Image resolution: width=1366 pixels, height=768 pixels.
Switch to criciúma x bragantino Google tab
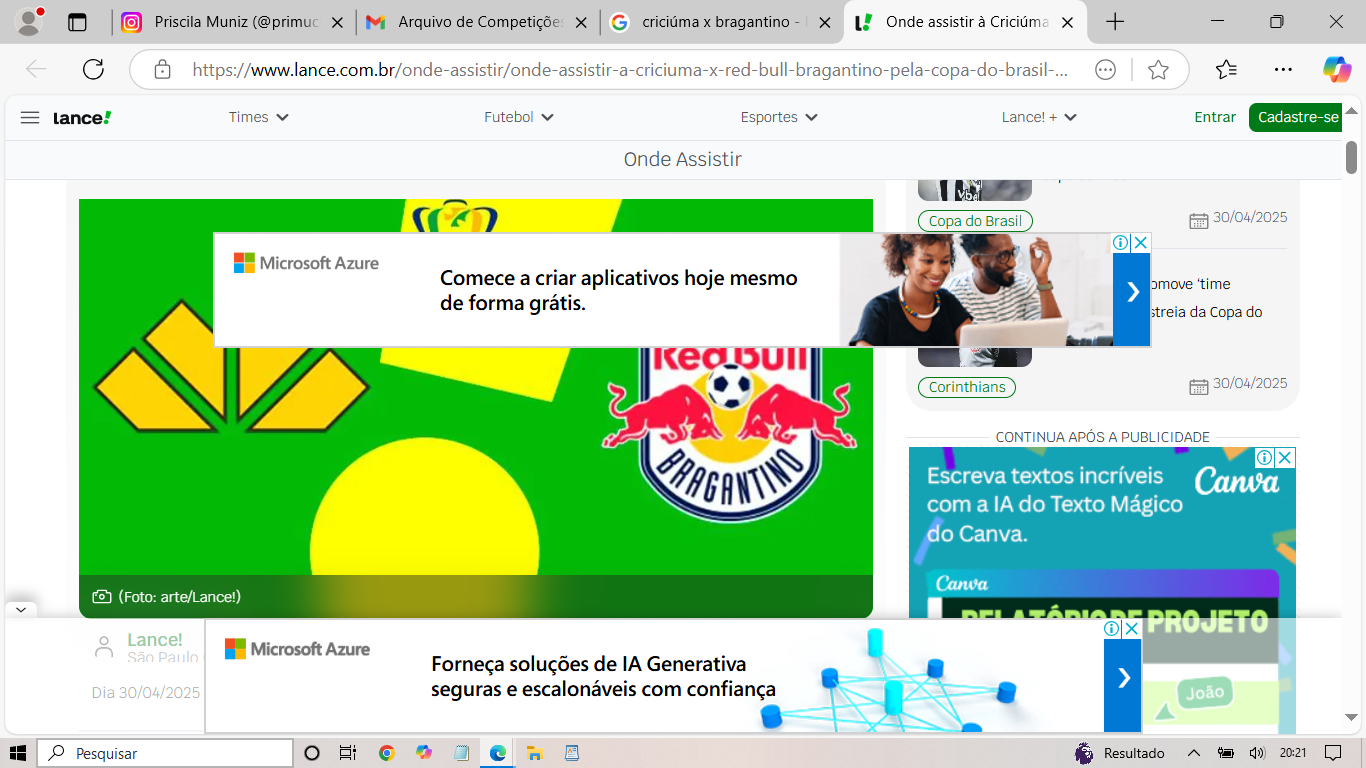[722, 22]
